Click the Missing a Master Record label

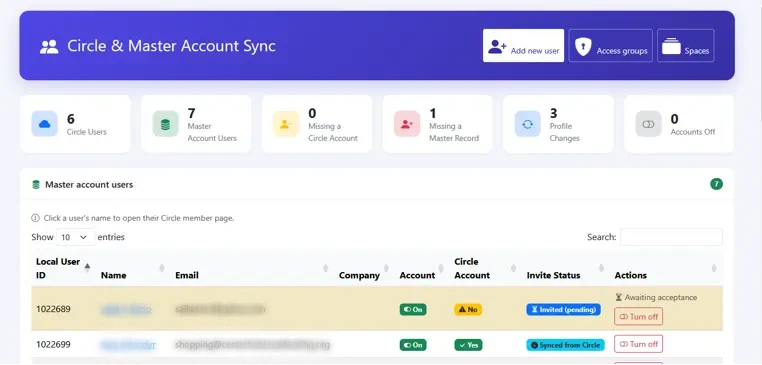454,132
